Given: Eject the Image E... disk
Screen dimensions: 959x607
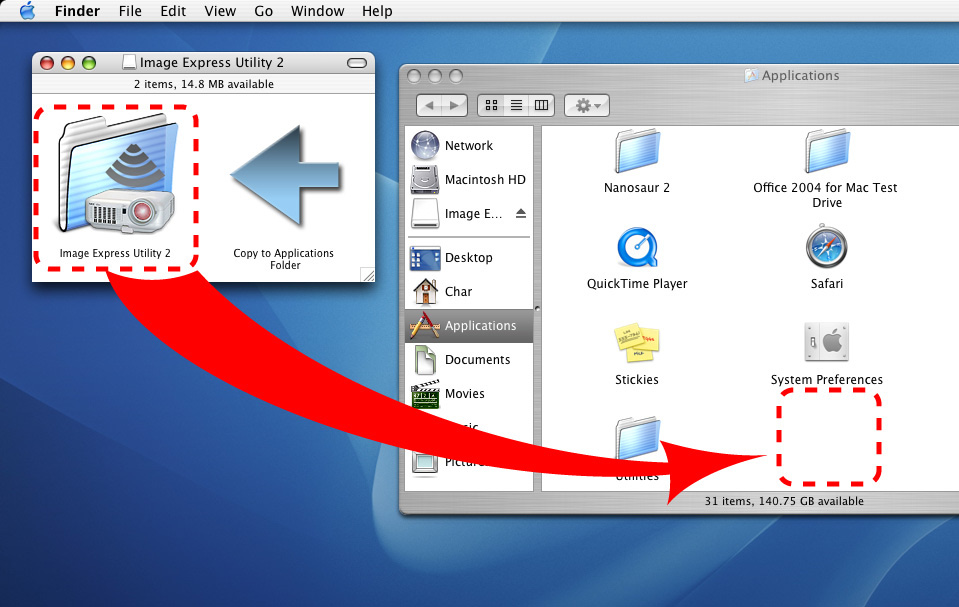Looking at the screenshot, I should (x=520, y=214).
